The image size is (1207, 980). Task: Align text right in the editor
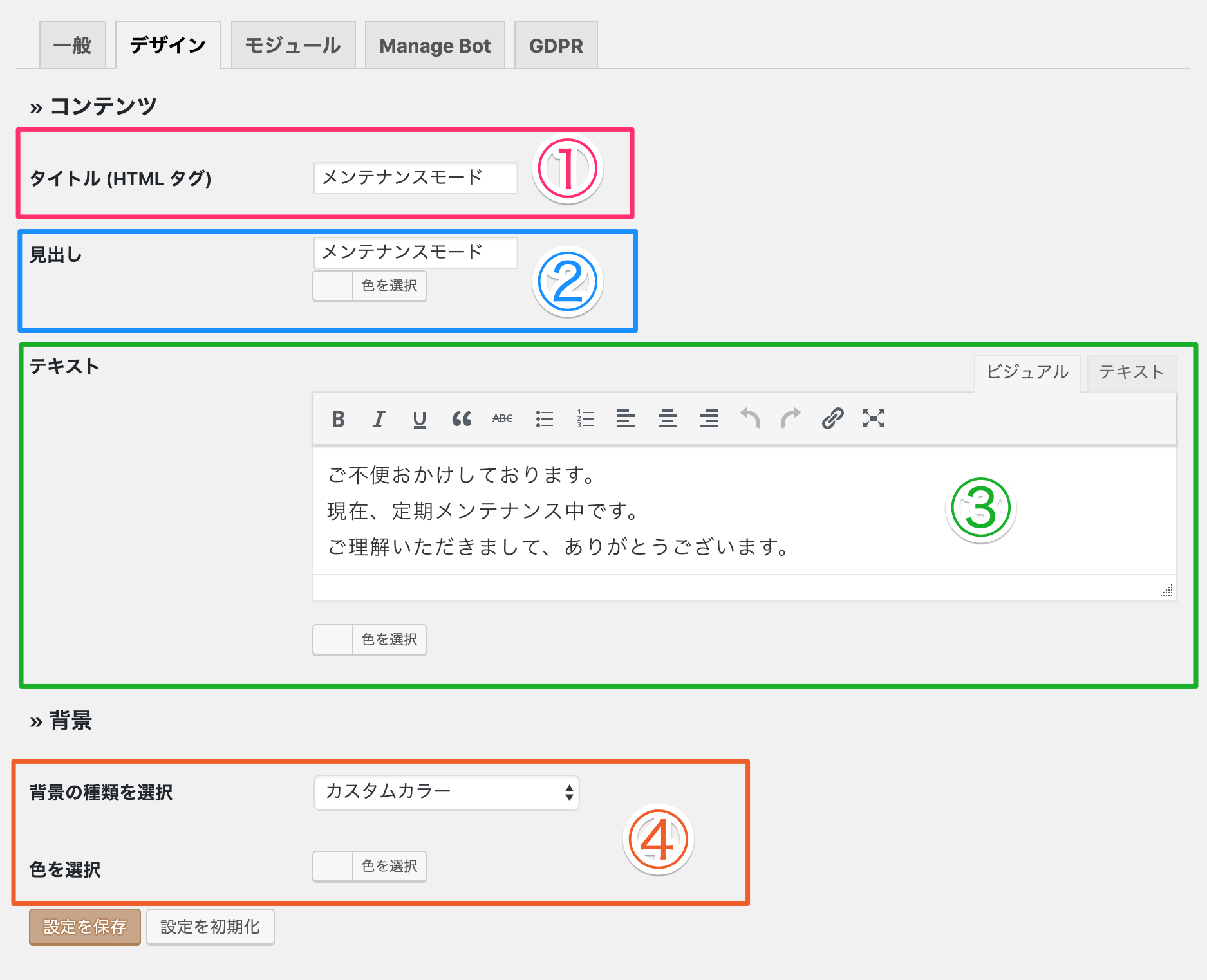[x=709, y=419]
